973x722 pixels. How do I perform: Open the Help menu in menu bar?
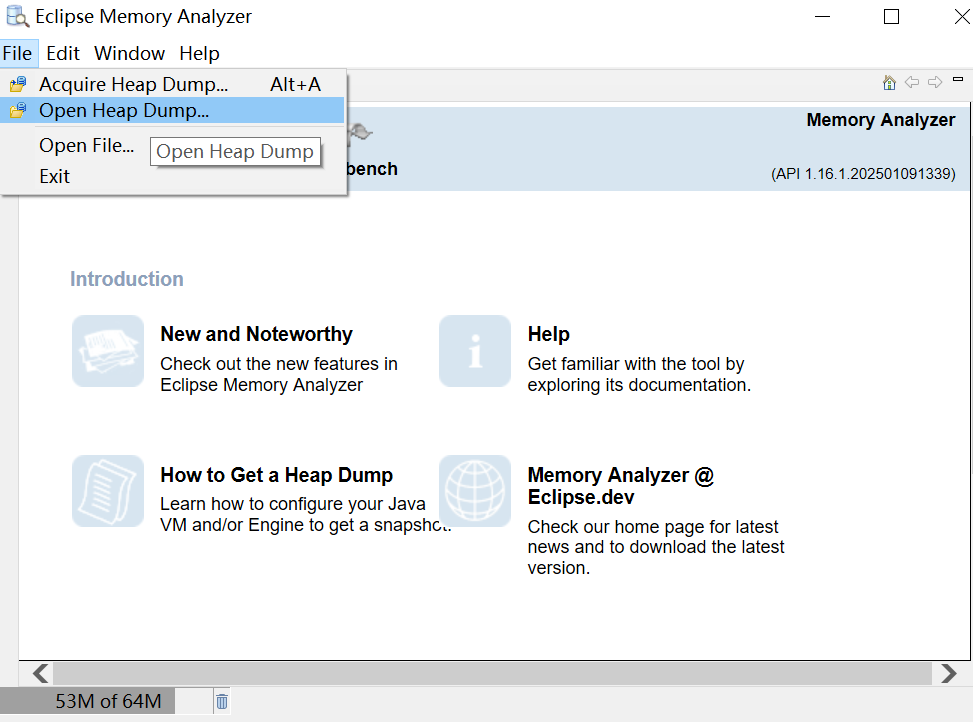(x=199, y=53)
